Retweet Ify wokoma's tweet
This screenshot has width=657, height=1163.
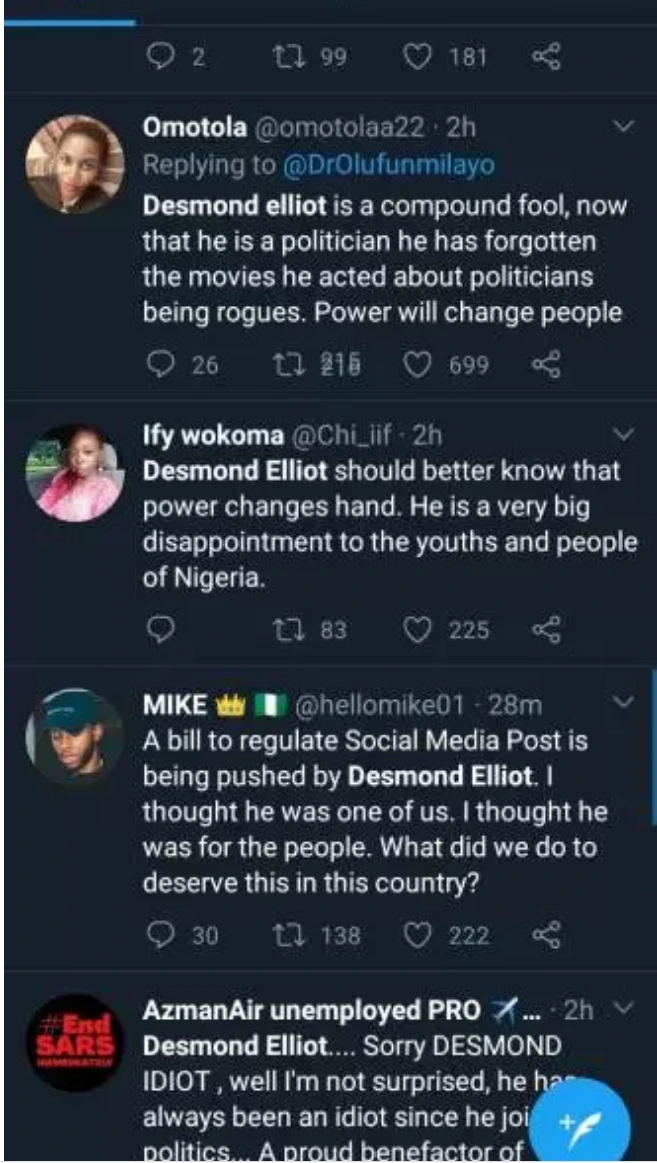click(288, 629)
